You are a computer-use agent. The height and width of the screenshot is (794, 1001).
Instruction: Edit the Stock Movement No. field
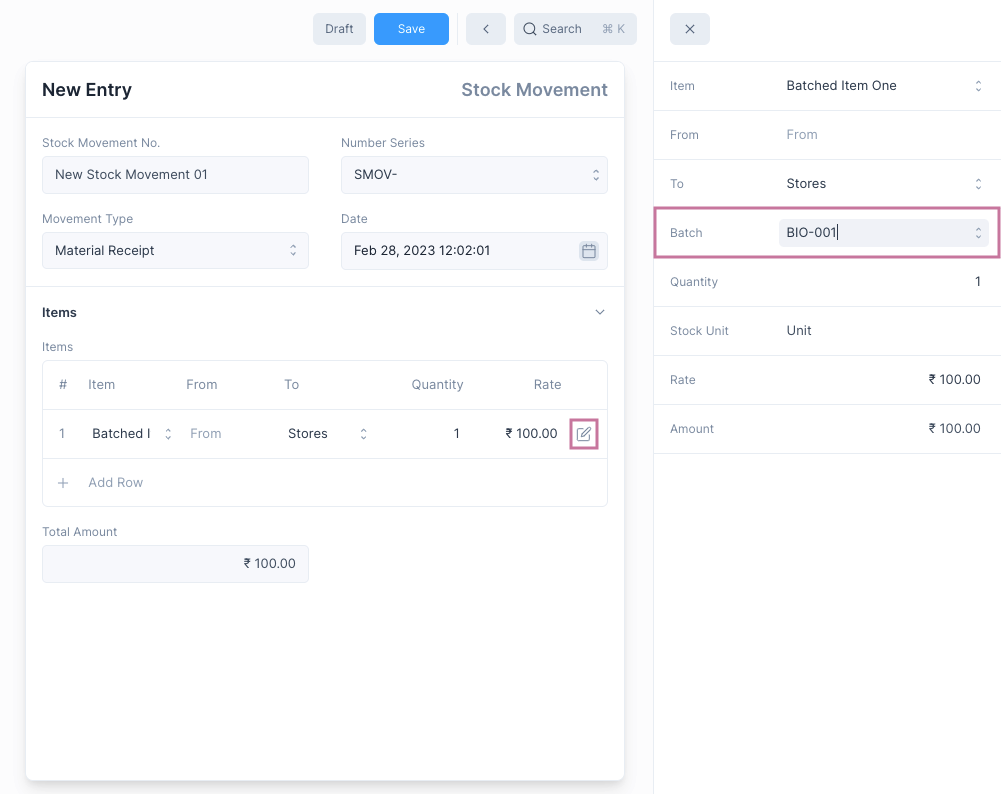tap(175, 175)
